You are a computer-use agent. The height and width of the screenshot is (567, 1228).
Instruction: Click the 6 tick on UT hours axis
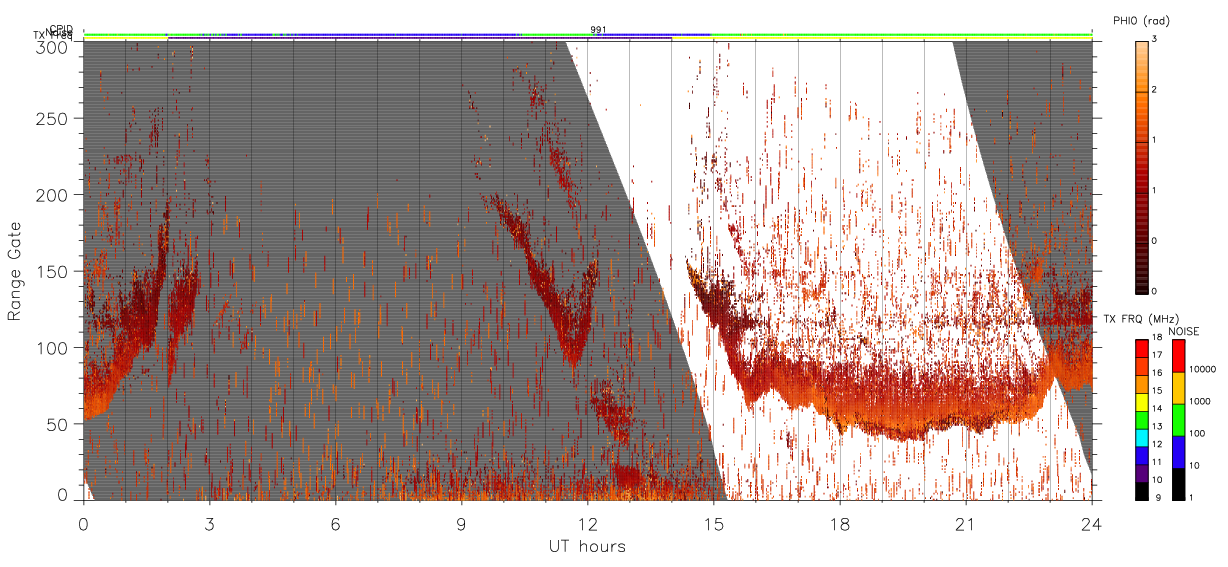point(336,522)
